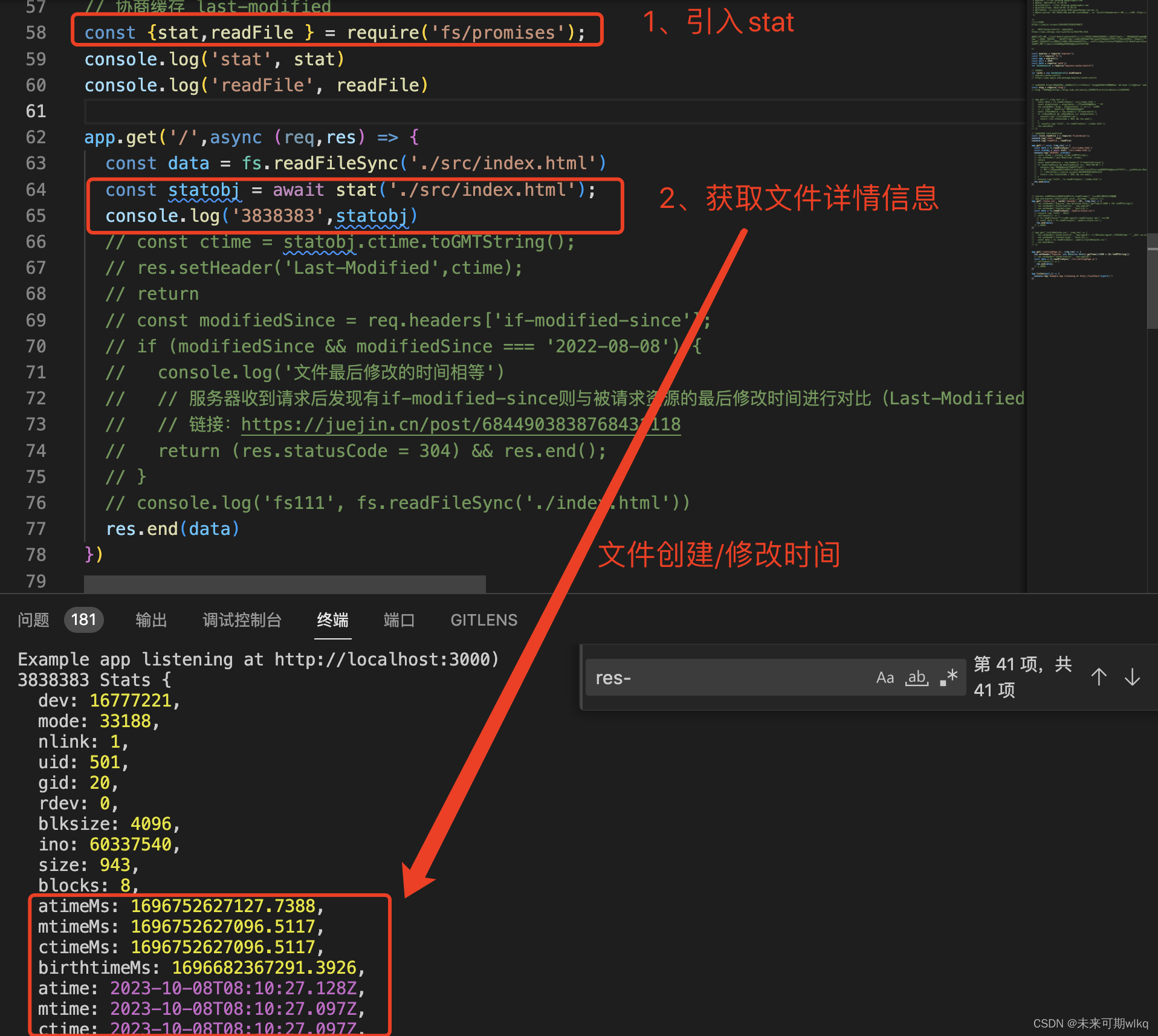Toggle regular expression search option
This screenshot has height=1036, width=1158.
point(949,678)
